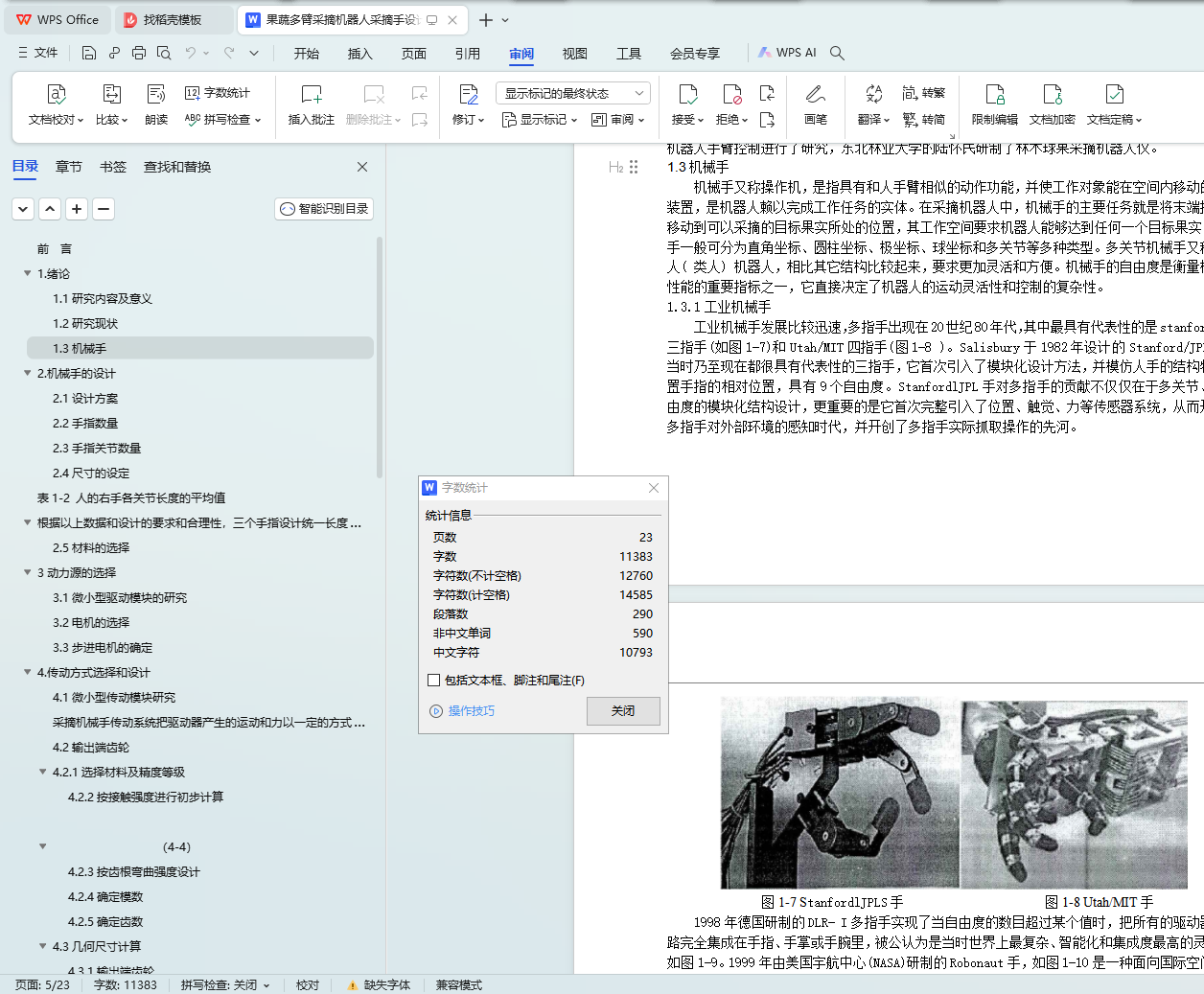Collapse the 4.传动方式选择和设计 section
The height and width of the screenshot is (994, 1204).
(x=27, y=672)
